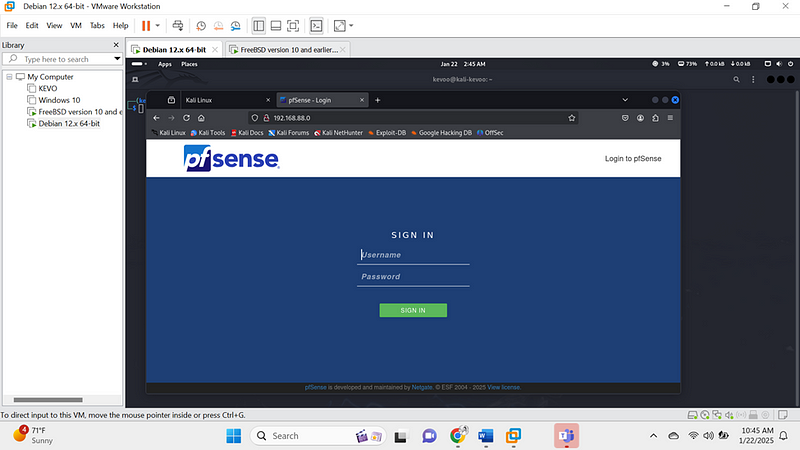800x450 pixels.
Task: Click the Kali volume icon
Action: pyautogui.click(x=779, y=64)
